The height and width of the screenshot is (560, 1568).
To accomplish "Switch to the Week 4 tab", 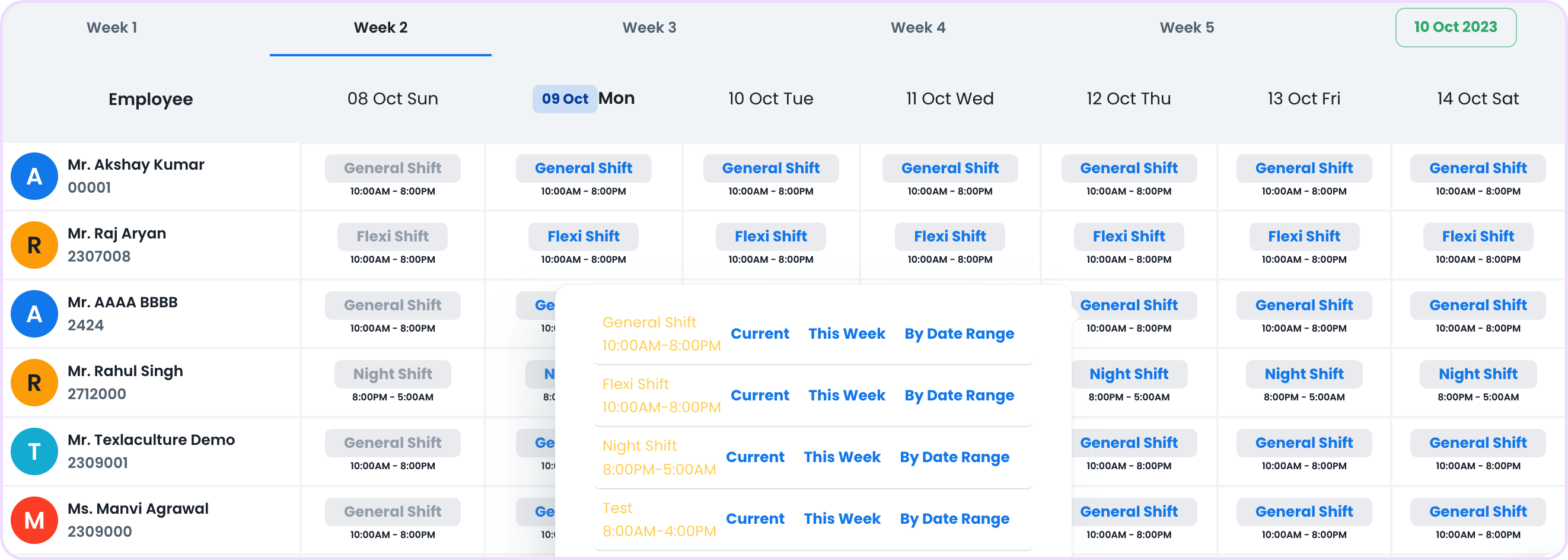I will (917, 27).
